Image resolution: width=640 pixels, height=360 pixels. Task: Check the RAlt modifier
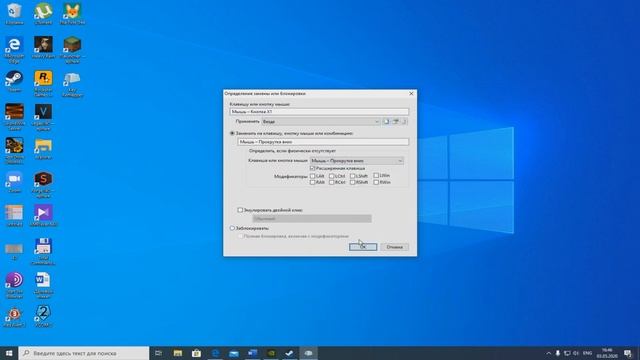(313, 182)
